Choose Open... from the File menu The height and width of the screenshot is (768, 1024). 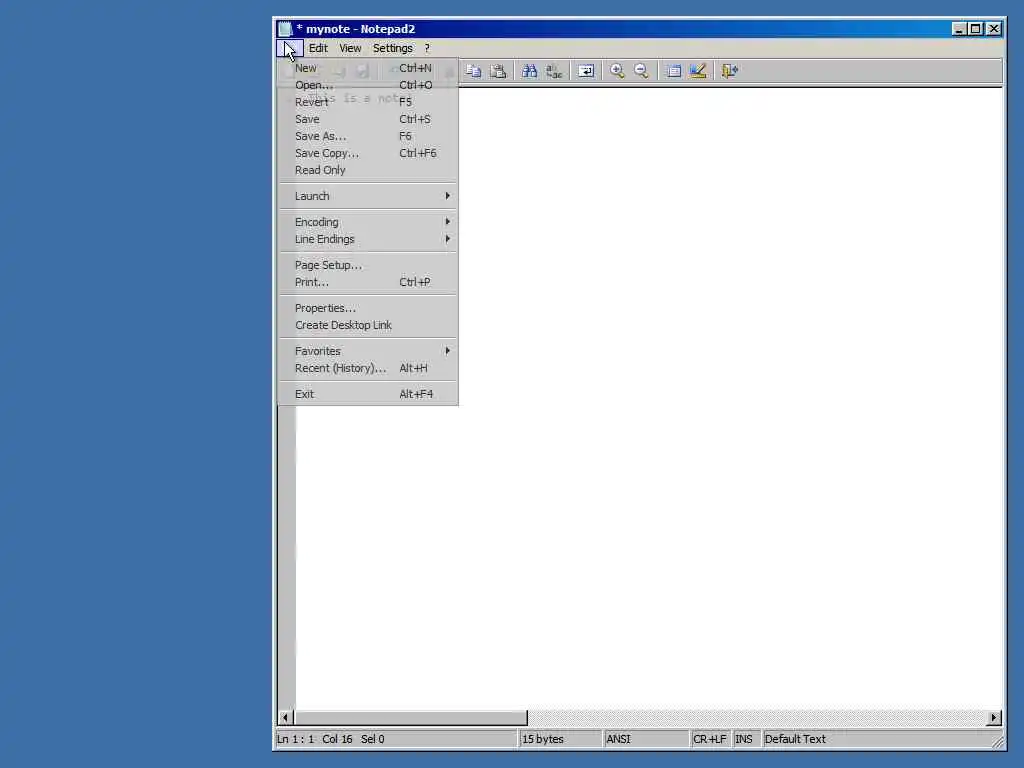point(368,85)
